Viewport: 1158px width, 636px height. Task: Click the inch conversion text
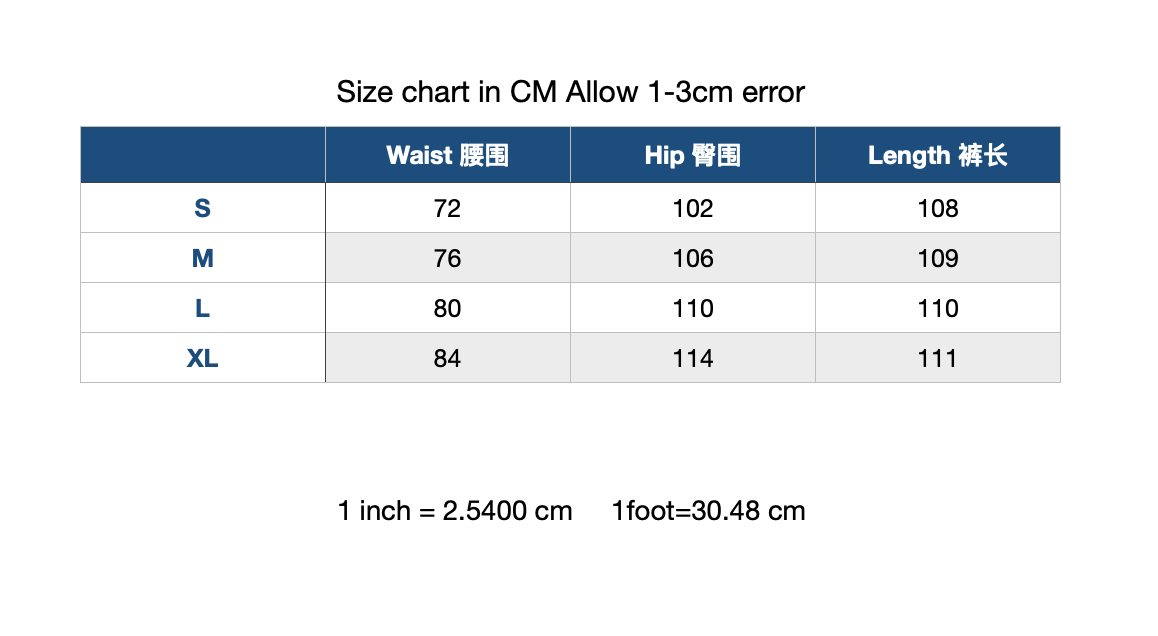(455, 511)
